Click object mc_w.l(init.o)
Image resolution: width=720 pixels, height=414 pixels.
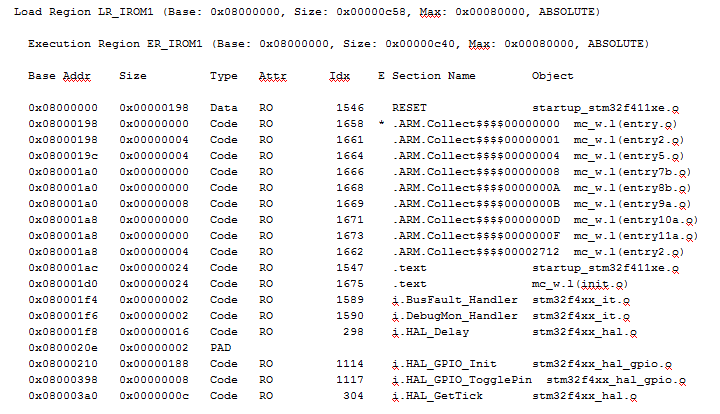tap(580, 284)
